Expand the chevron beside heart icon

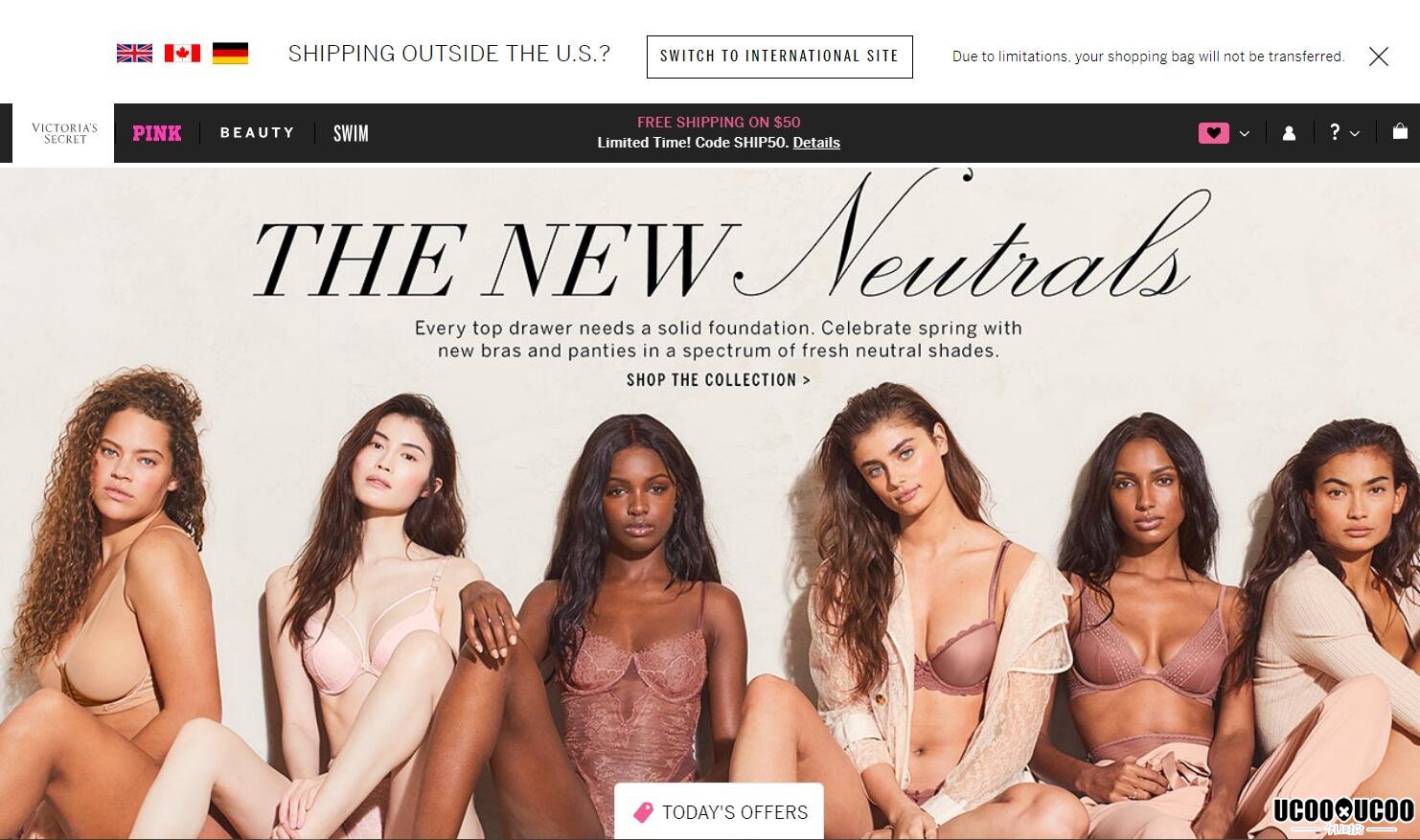1245,134
